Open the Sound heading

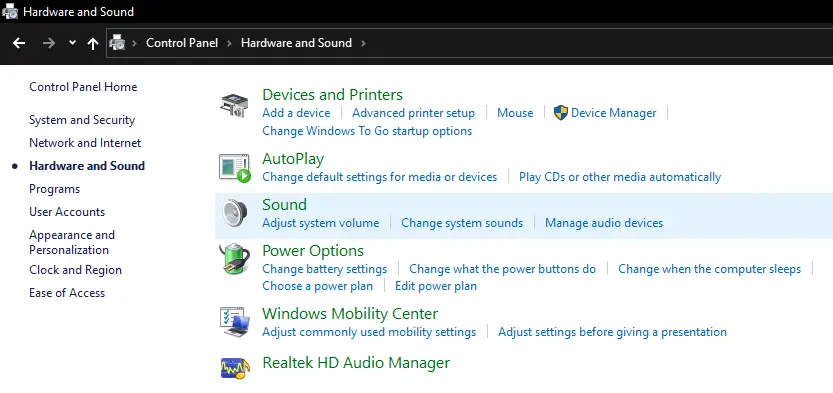tap(285, 204)
